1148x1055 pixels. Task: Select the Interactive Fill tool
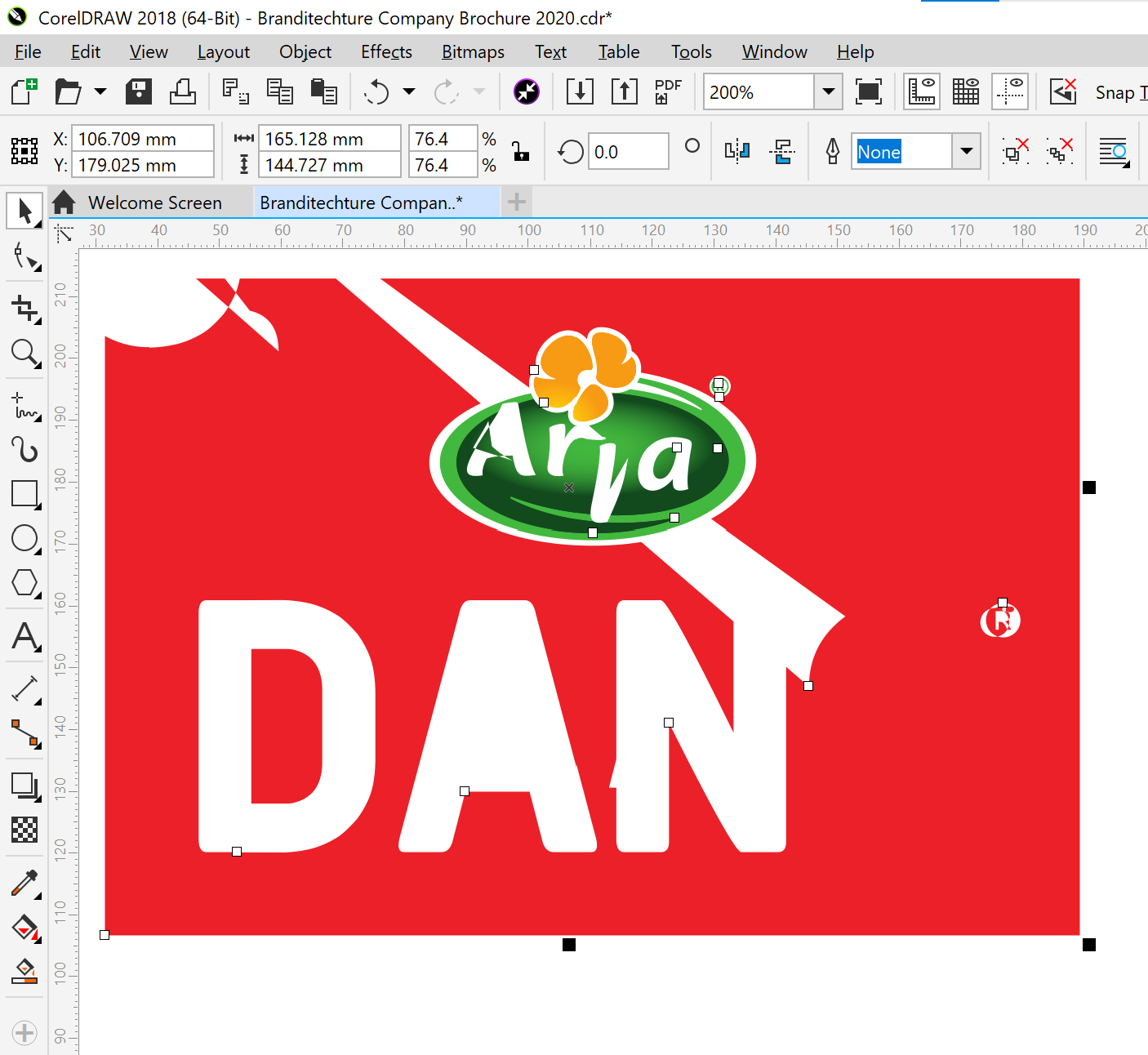[24, 928]
